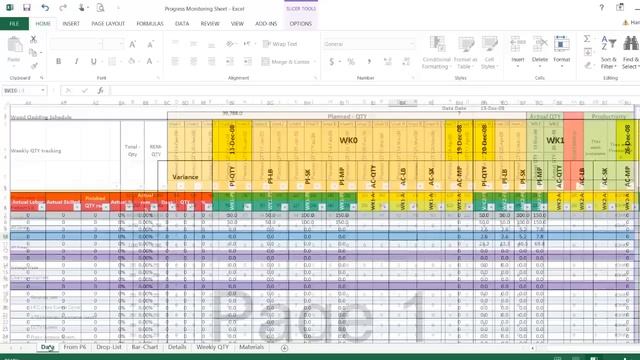The width and height of the screenshot is (640, 360).
Task: Open the Bar-Chart sheet tab
Action: click(145, 347)
